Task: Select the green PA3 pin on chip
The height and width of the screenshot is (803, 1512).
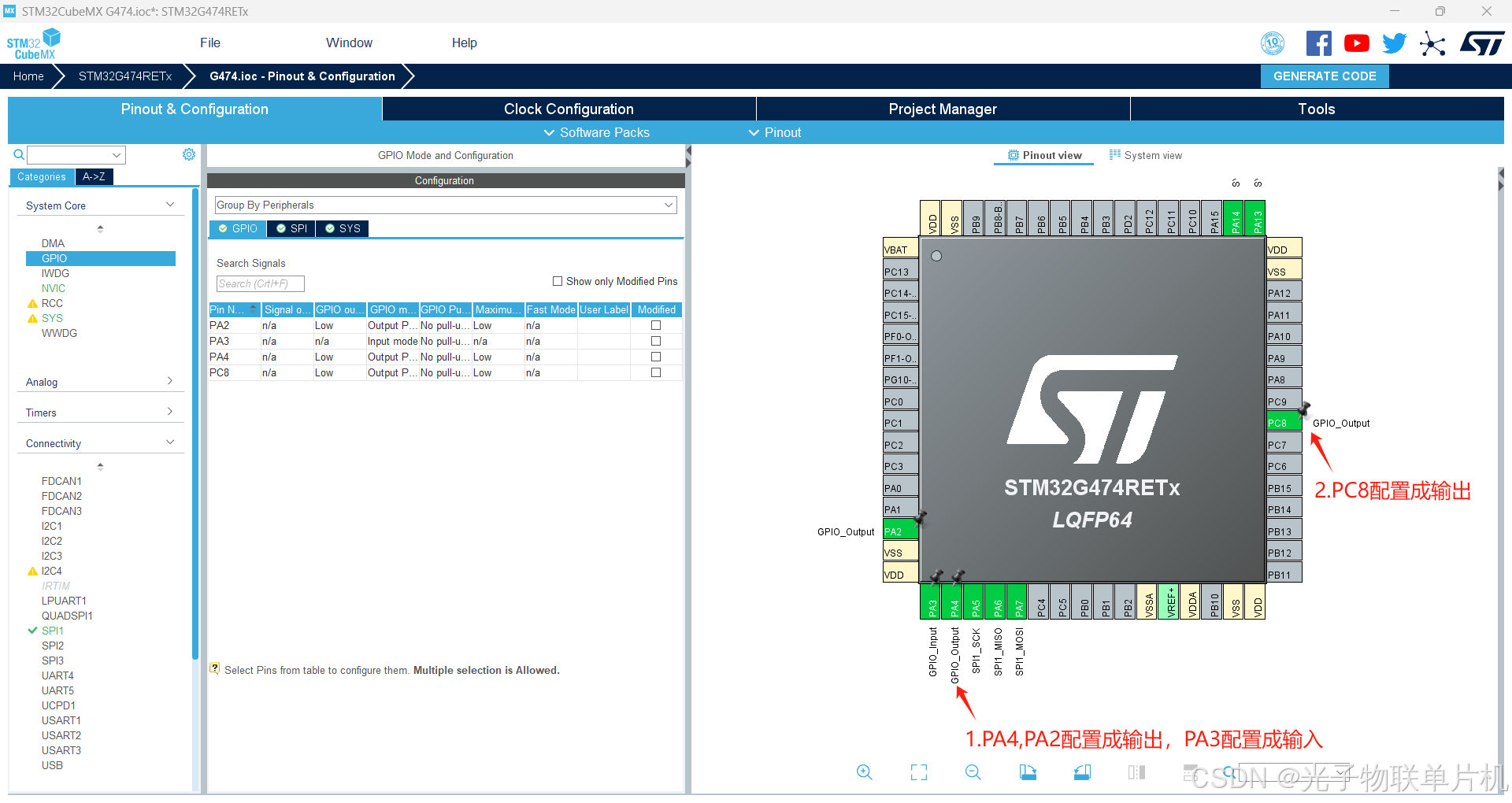Action: click(x=932, y=601)
